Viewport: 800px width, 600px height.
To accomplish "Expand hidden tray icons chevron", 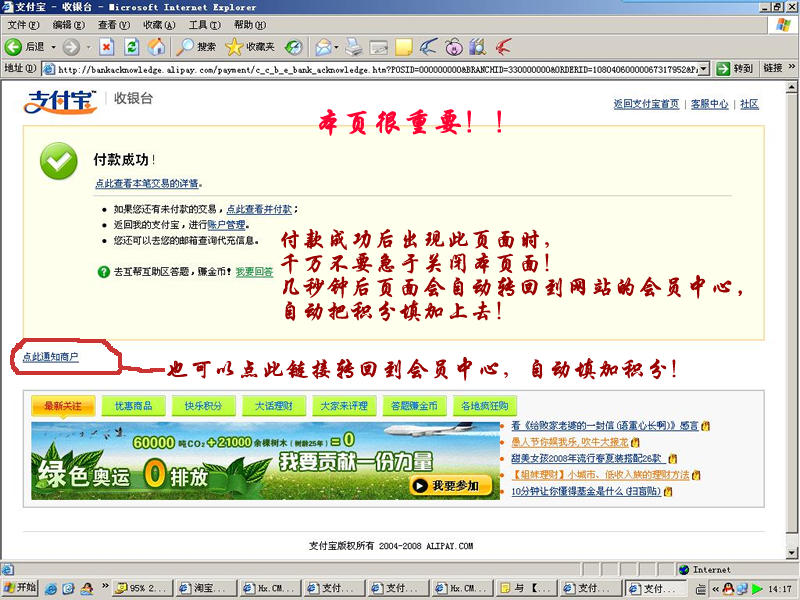I will pyautogui.click(x=716, y=589).
